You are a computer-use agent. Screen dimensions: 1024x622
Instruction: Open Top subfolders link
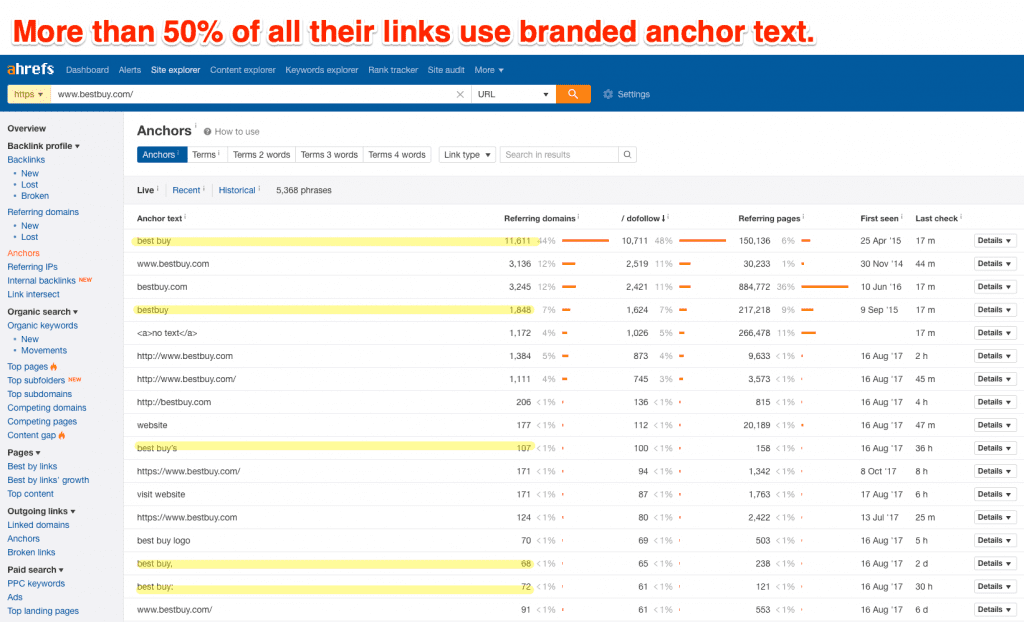tap(36, 380)
